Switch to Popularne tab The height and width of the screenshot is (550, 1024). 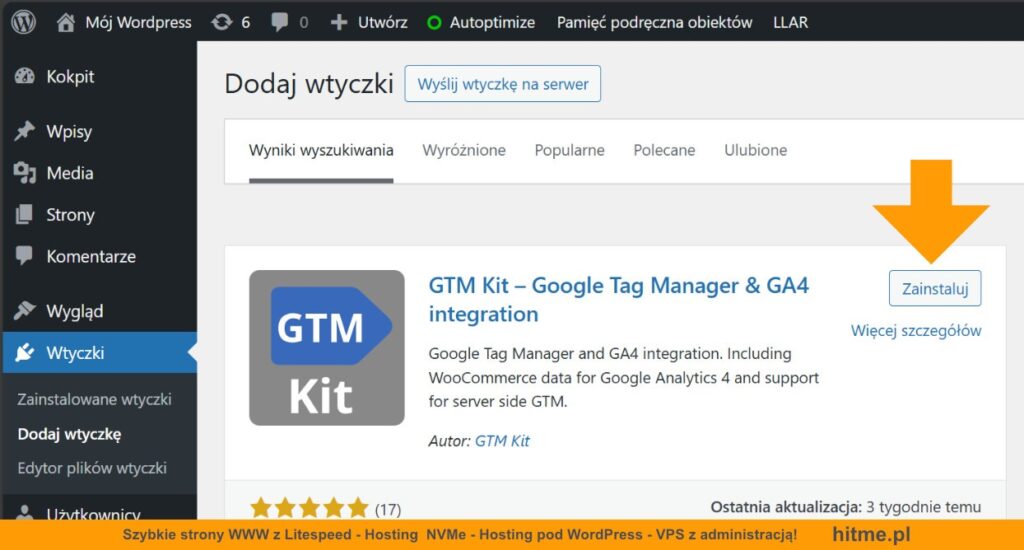pyautogui.click(x=569, y=150)
